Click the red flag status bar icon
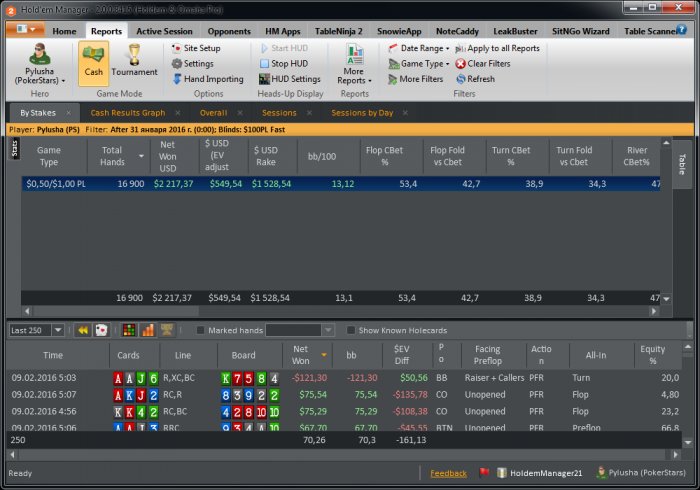 484,472
